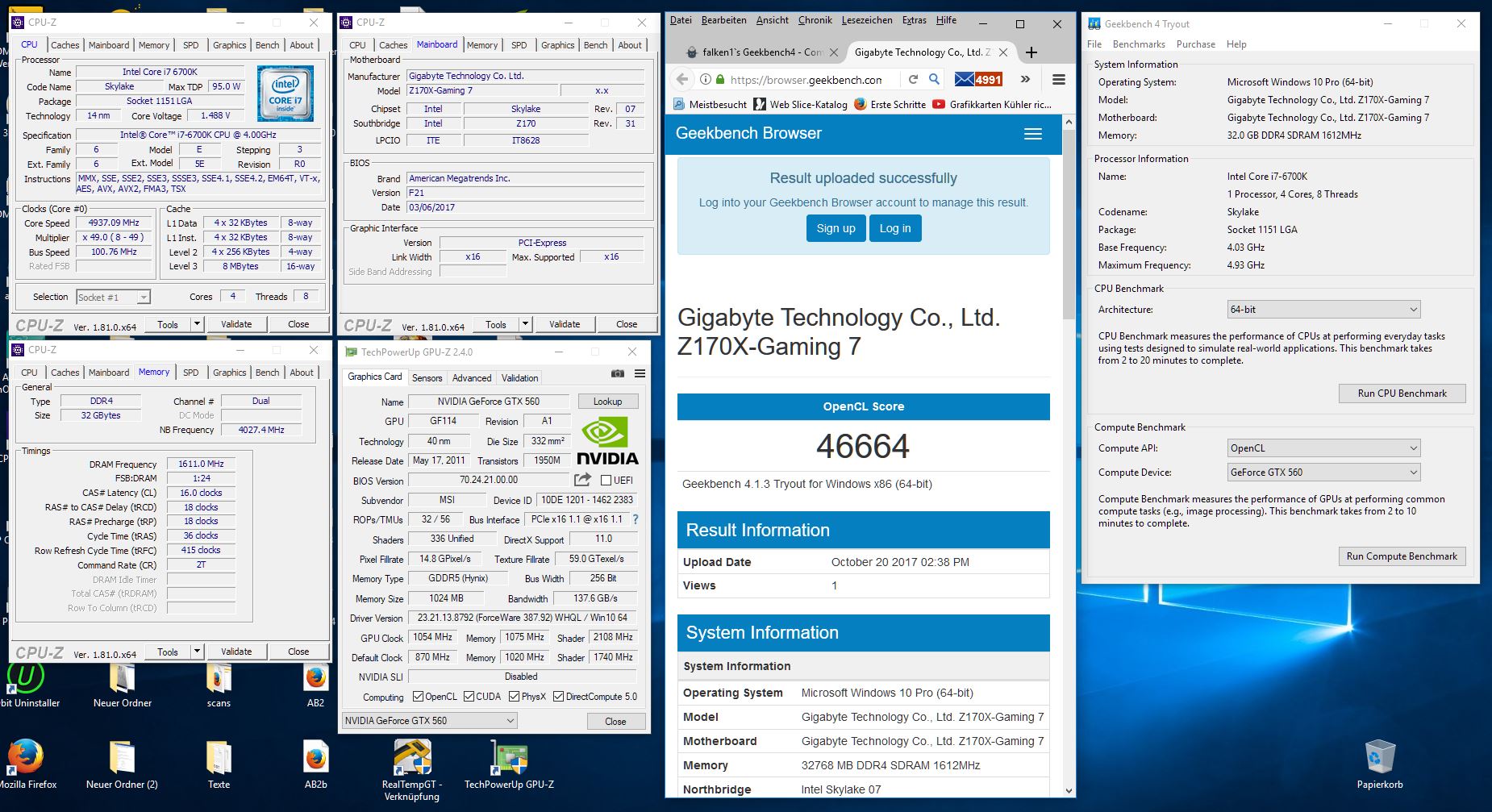
Task: Open the AB2 desktop shortcut
Action: point(315,685)
